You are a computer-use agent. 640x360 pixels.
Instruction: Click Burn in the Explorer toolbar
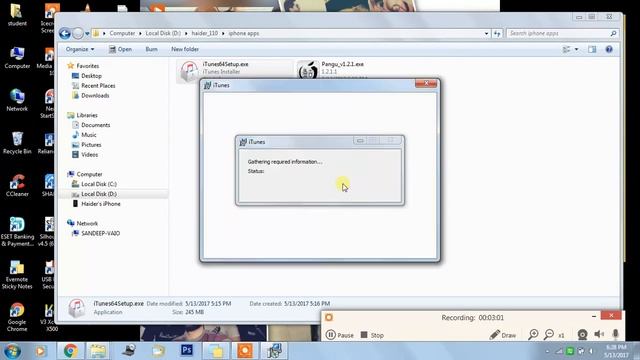point(151,49)
